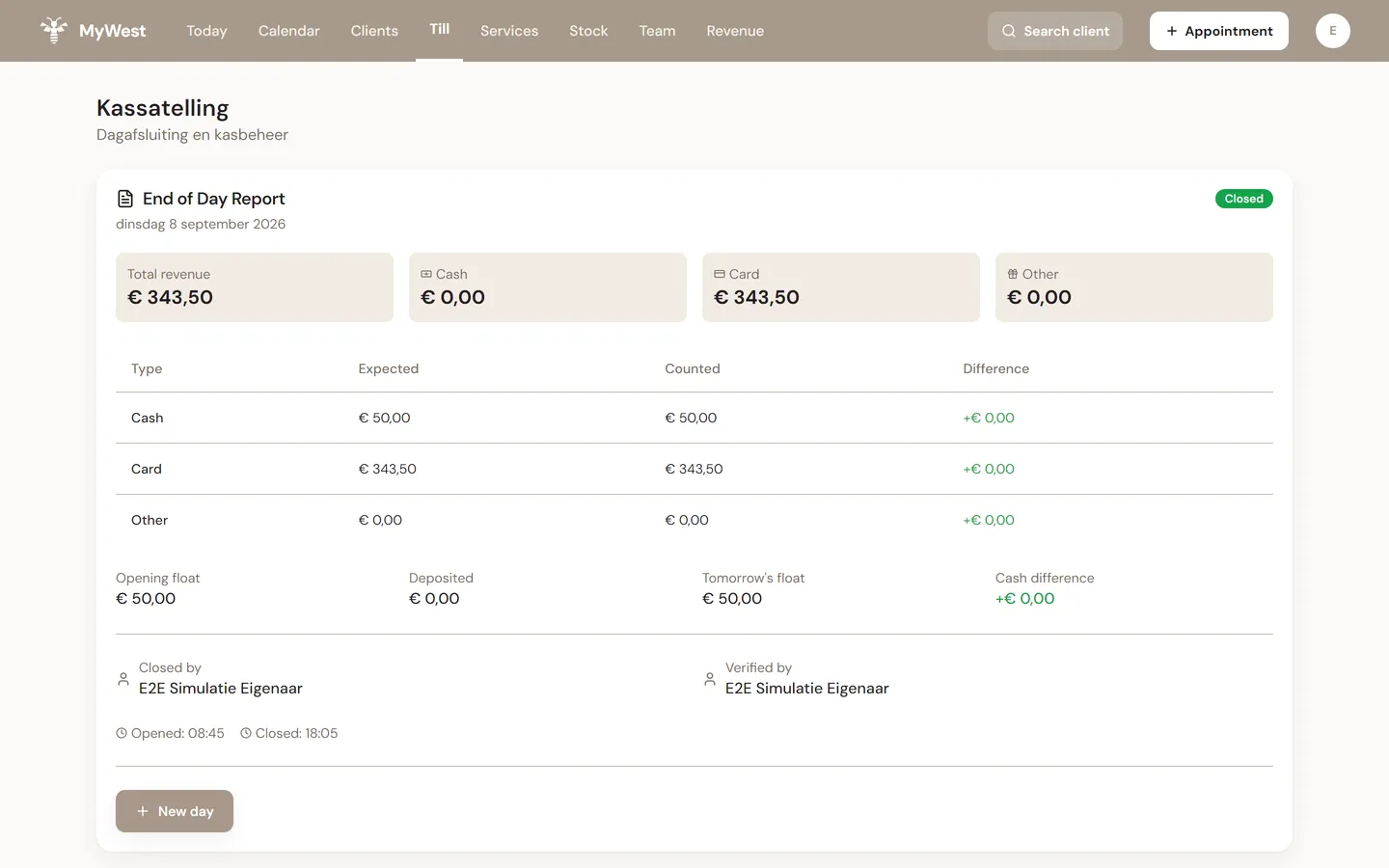Click the clock icon next to Opened: 08:45
The image size is (1389, 868).
point(122,733)
